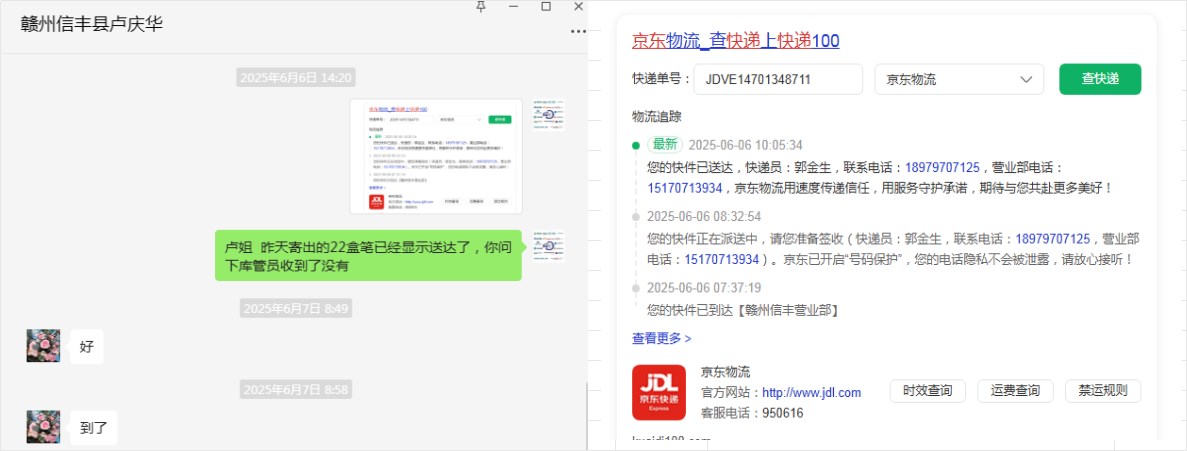Open the shared tracking screenshot in chat
Screen dimensions: 1187x451
click(x=436, y=156)
